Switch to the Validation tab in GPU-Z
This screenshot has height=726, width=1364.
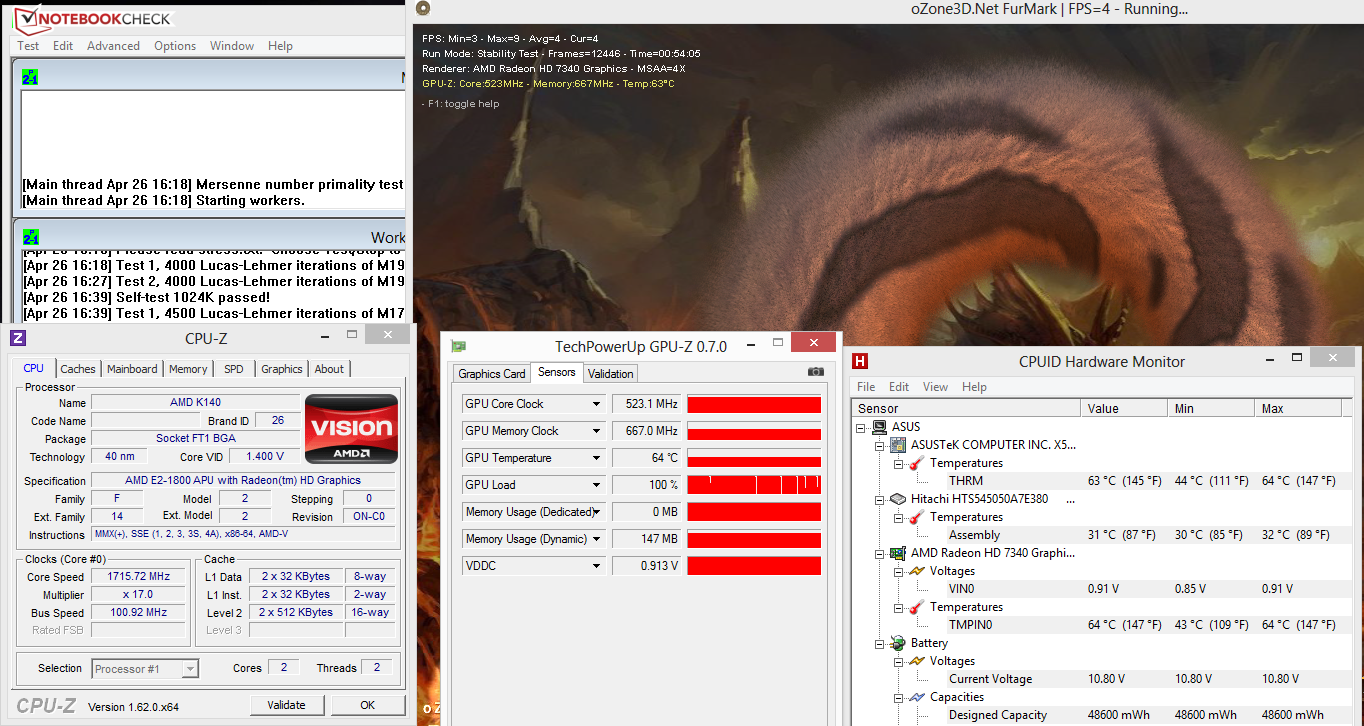point(610,374)
